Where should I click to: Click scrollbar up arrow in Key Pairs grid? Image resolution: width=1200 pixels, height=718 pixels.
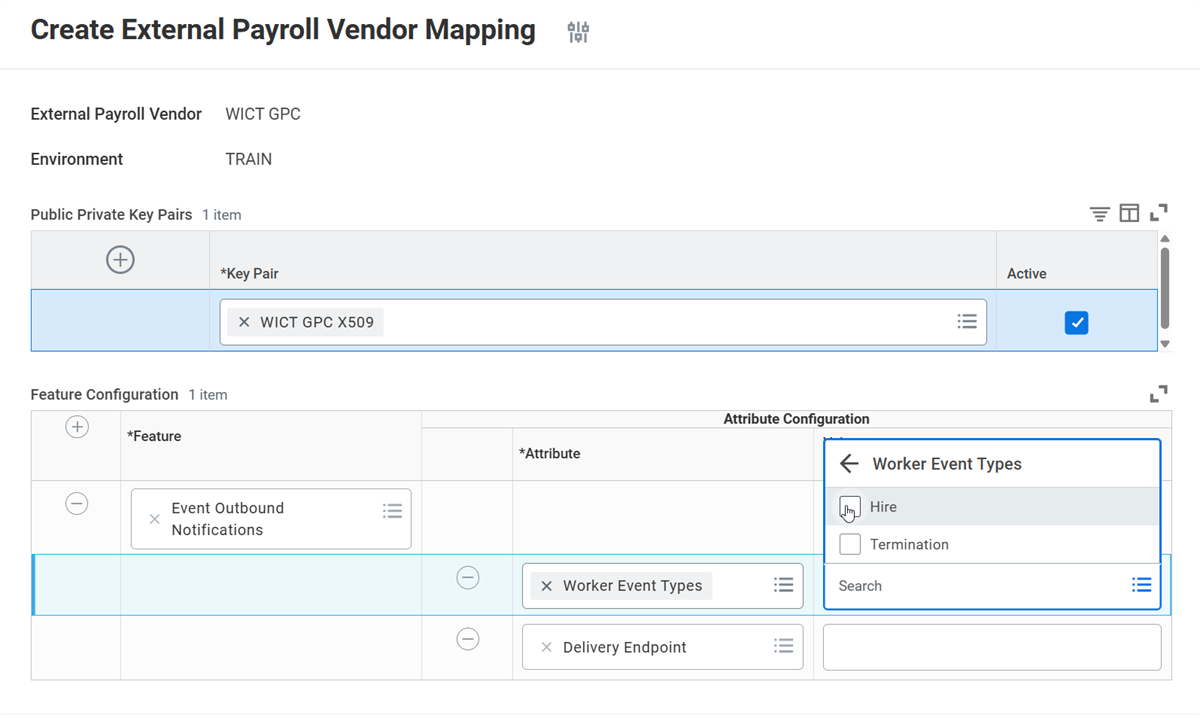click(x=1165, y=238)
